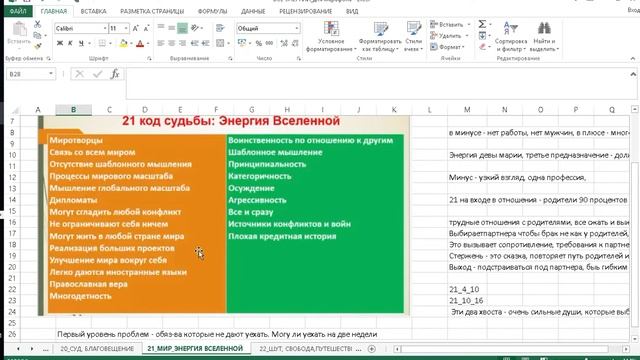Toggle bold (Ж) formatting
The height and width of the screenshot is (360, 640).
[60, 43]
